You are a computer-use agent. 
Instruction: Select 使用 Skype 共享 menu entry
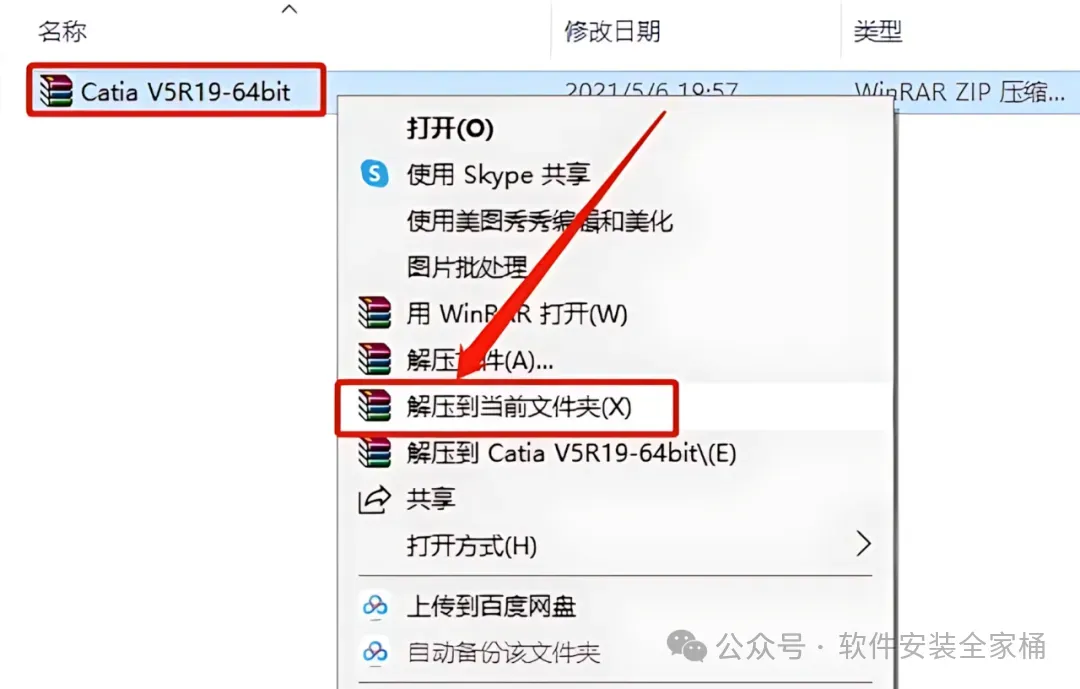tap(499, 174)
